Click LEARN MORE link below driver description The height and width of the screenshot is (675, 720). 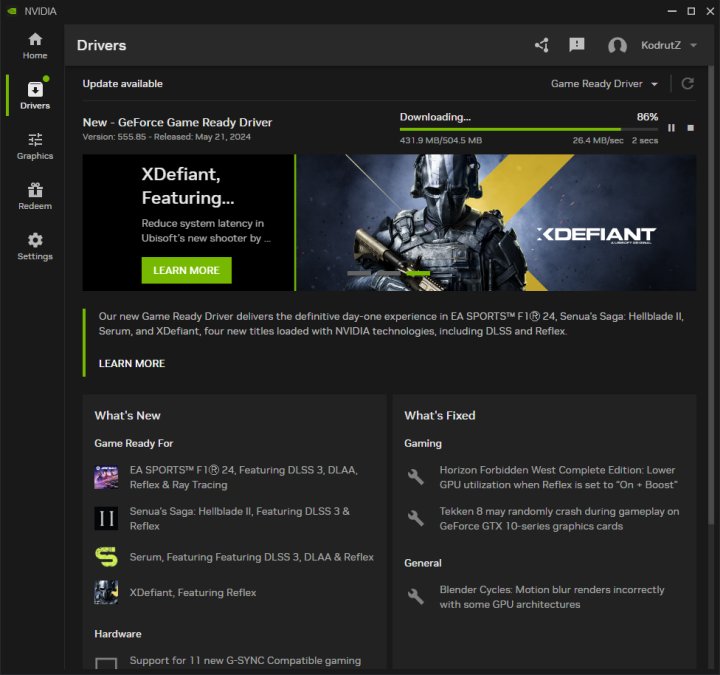click(132, 363)
